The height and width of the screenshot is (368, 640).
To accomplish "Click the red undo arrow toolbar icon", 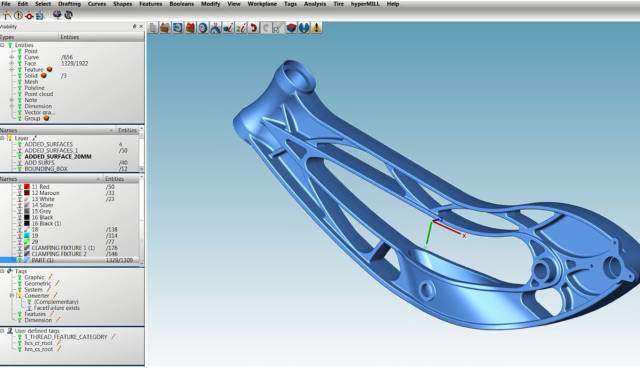I will click(253, 28).
